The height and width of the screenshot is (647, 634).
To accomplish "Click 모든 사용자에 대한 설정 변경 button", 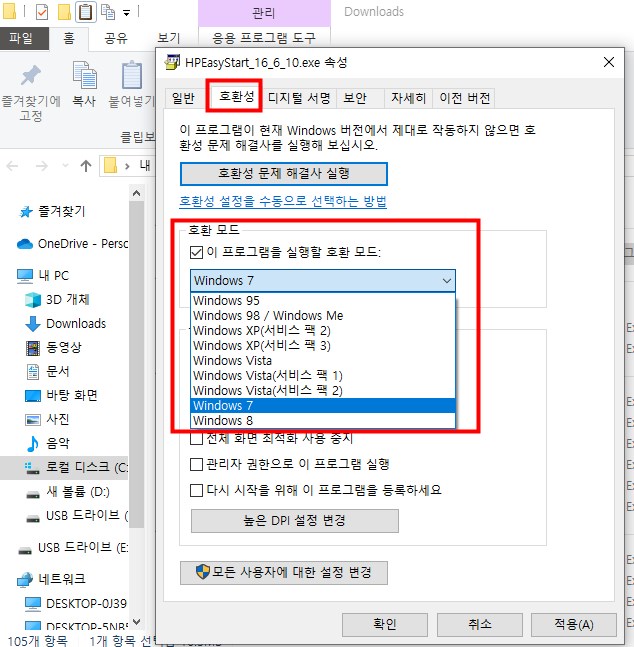I will pos(284,573).
